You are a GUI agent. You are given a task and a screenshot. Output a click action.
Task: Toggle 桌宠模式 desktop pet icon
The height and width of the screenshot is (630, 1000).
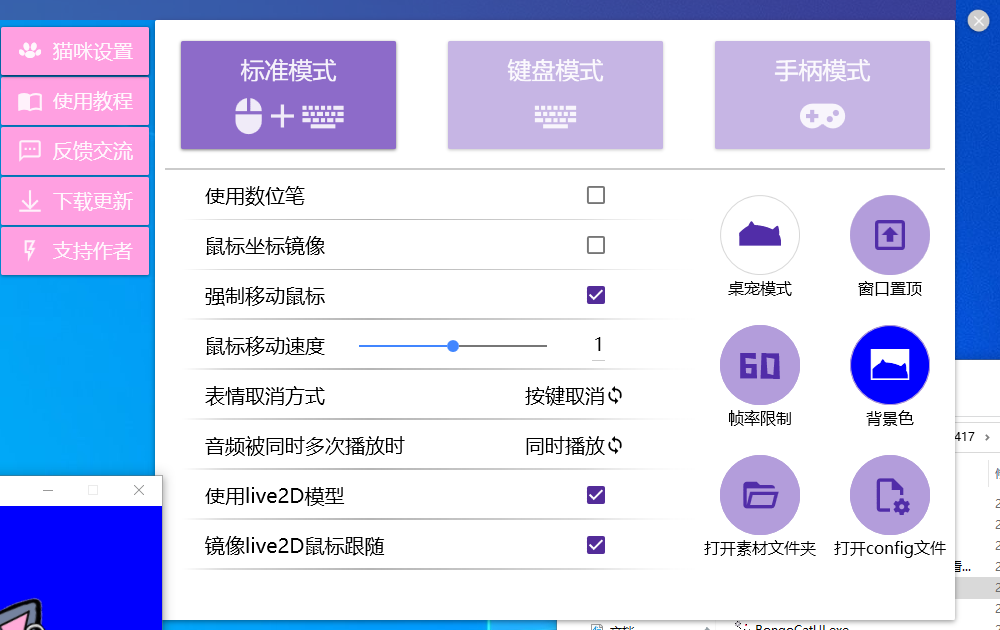tap(760, 235)
